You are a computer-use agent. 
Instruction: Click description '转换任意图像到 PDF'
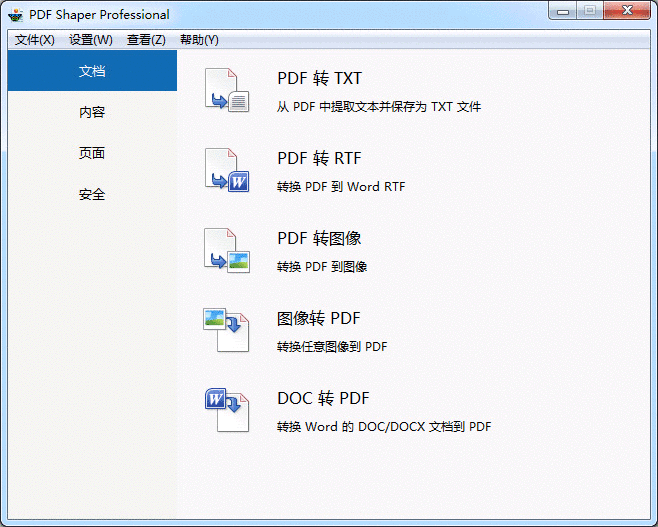(332, 347)
